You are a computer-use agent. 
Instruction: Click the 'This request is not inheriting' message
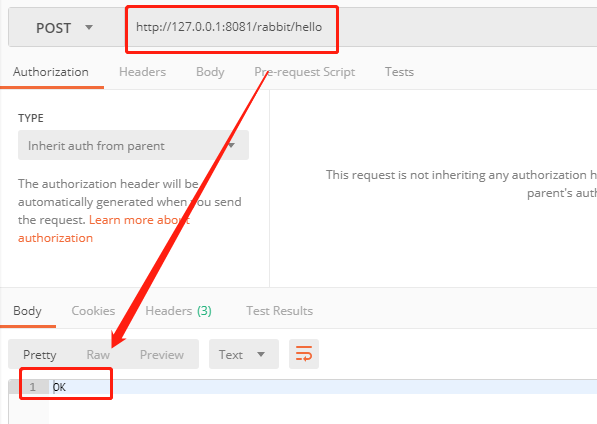[x=461, y=184]
